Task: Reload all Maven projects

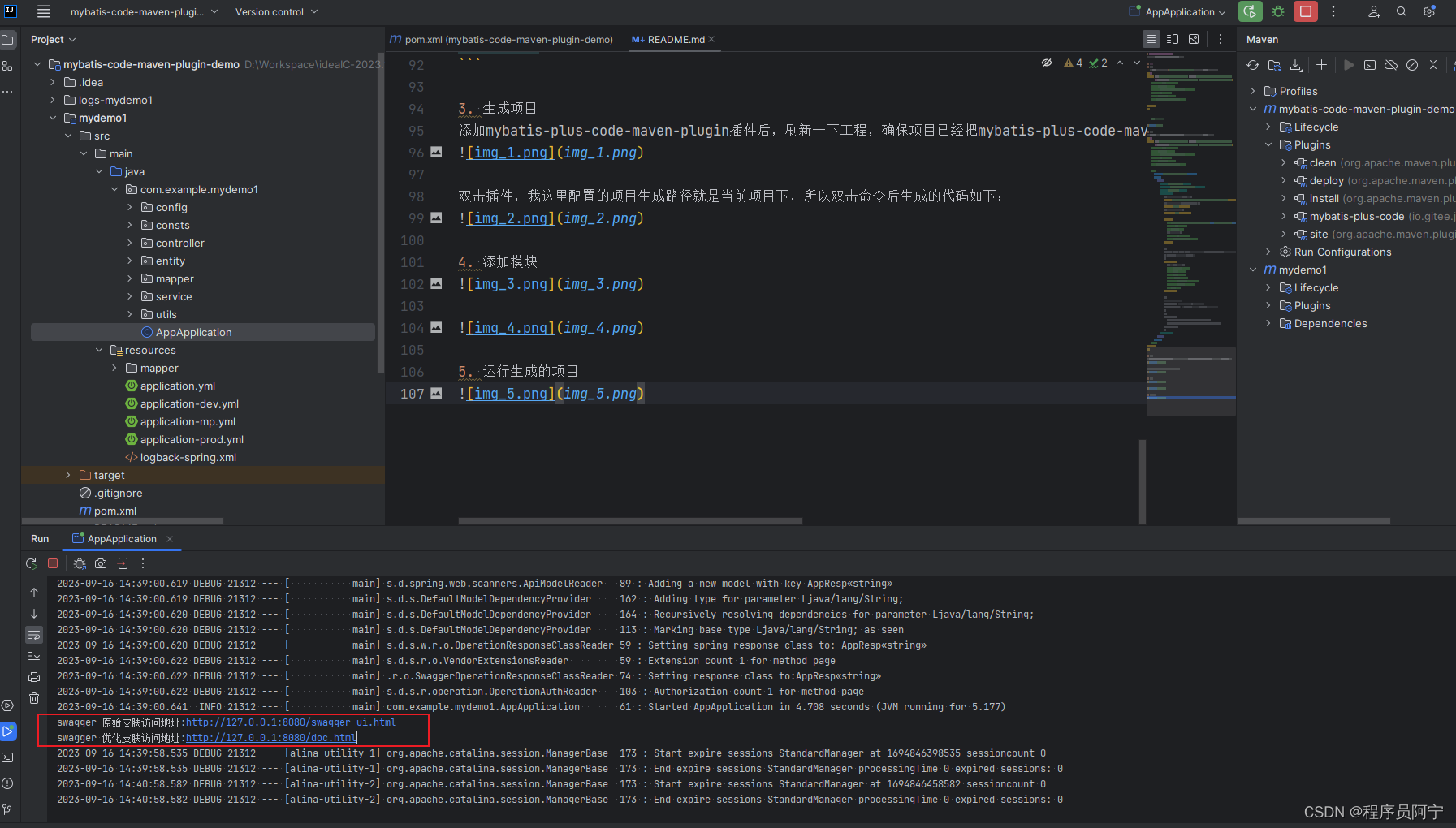Action: click(1253, 65)
